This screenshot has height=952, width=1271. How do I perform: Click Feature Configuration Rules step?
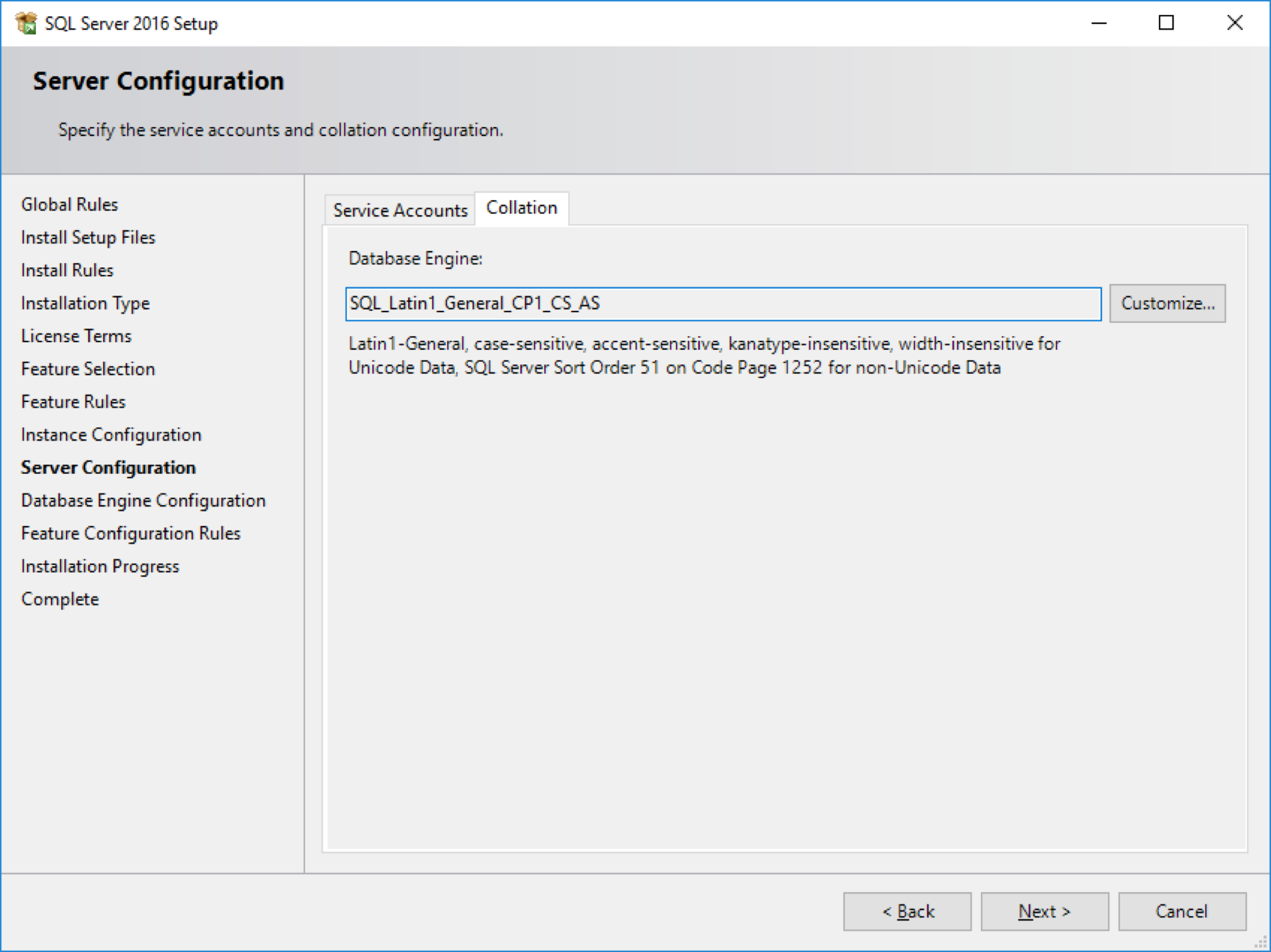(x=131, y=534)
